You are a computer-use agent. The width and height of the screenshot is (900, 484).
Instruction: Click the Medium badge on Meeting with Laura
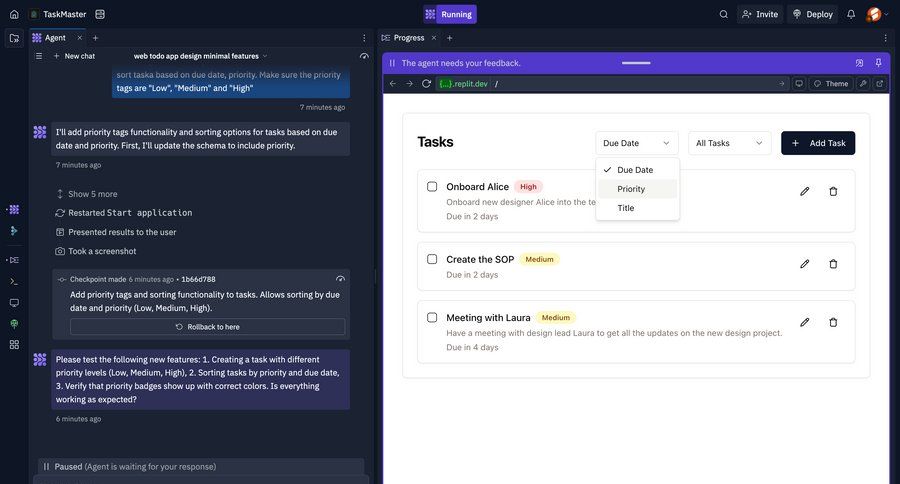[x=556, y=317]
